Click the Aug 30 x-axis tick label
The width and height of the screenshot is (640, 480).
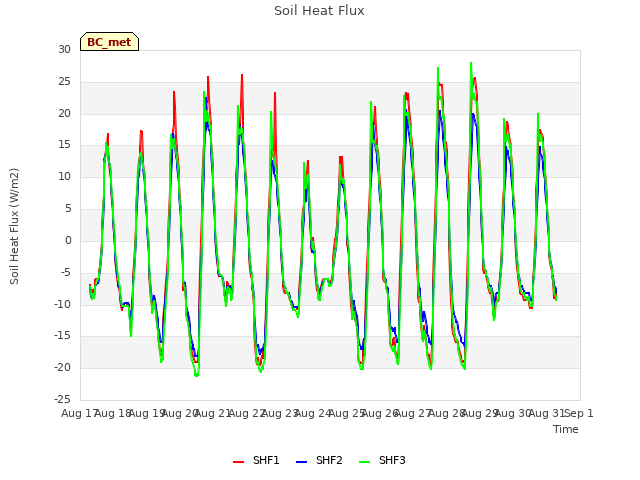point(513,413)
